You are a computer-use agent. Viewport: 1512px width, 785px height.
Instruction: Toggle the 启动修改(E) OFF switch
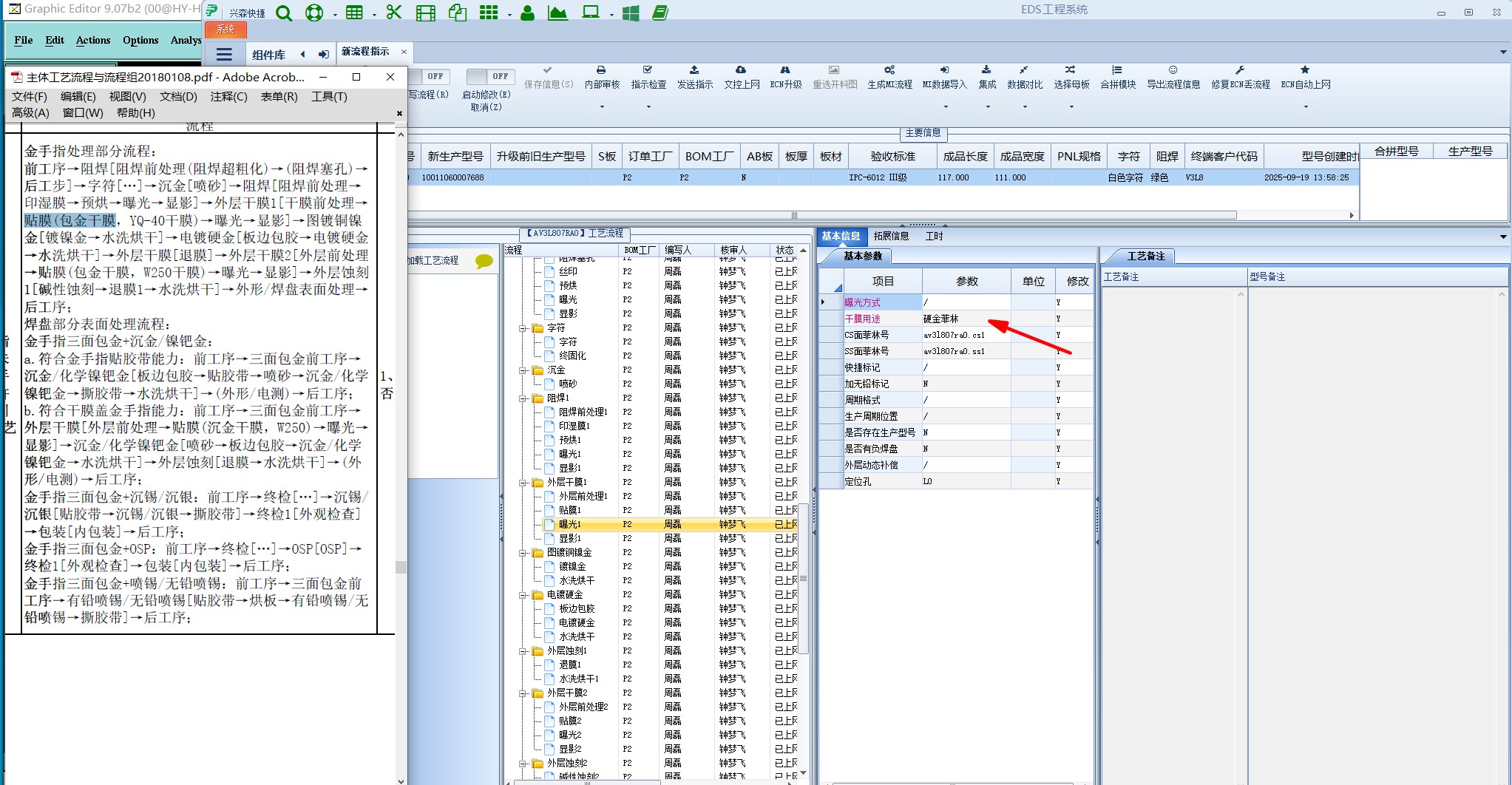pyautogui.click(x=491, y=76)
